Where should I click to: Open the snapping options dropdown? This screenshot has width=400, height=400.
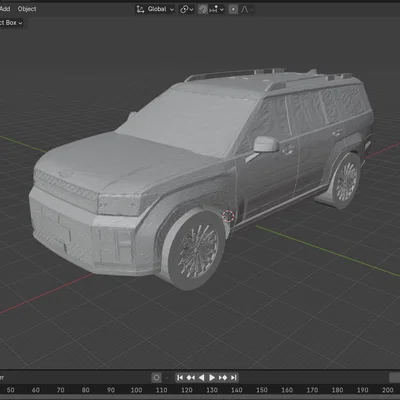(217, 9)
